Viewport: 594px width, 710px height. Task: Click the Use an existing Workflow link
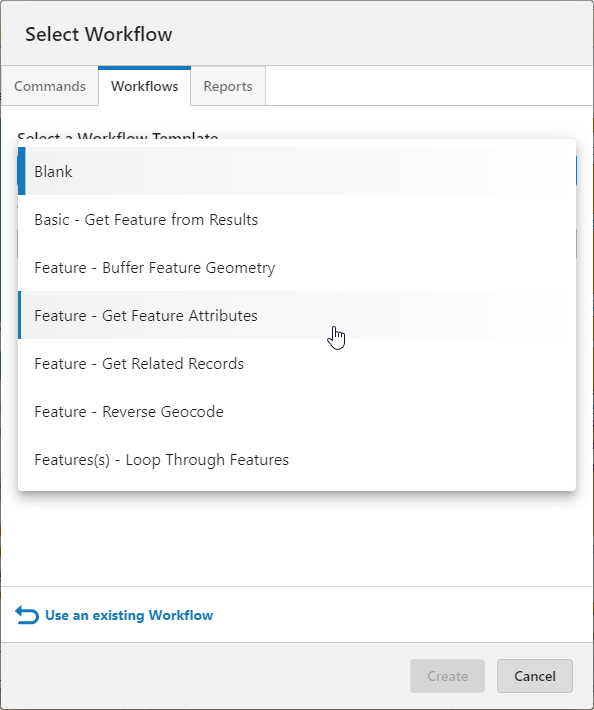[x=129, y=615]
